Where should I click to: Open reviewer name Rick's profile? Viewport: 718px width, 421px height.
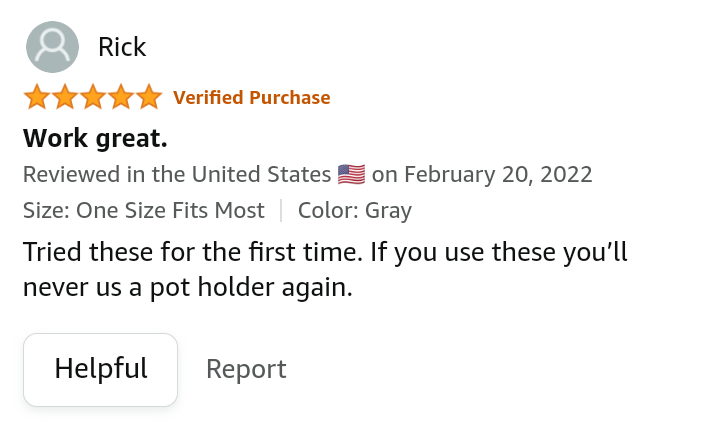click(122, 47)
